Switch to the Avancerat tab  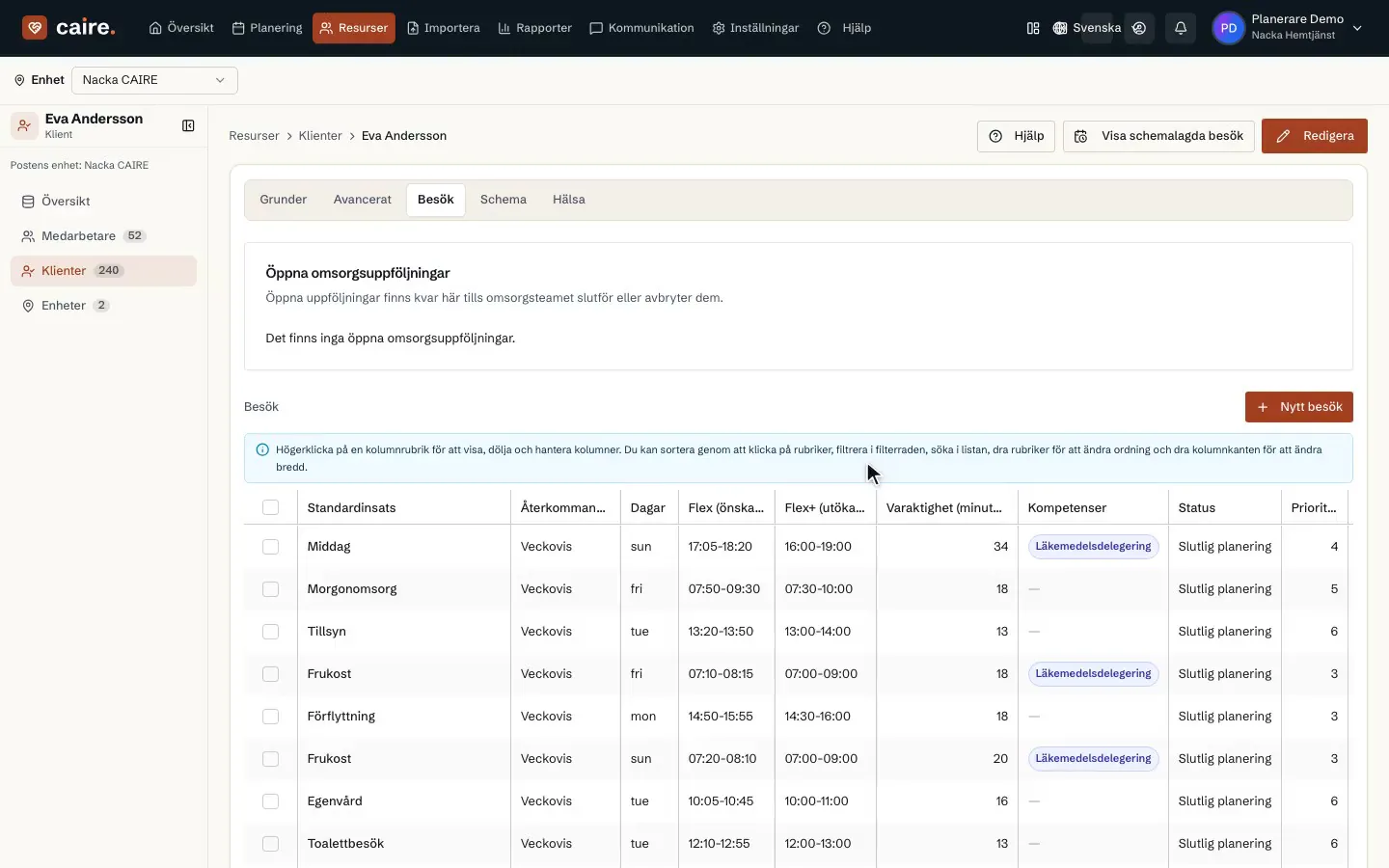click(x=363, y=200)
